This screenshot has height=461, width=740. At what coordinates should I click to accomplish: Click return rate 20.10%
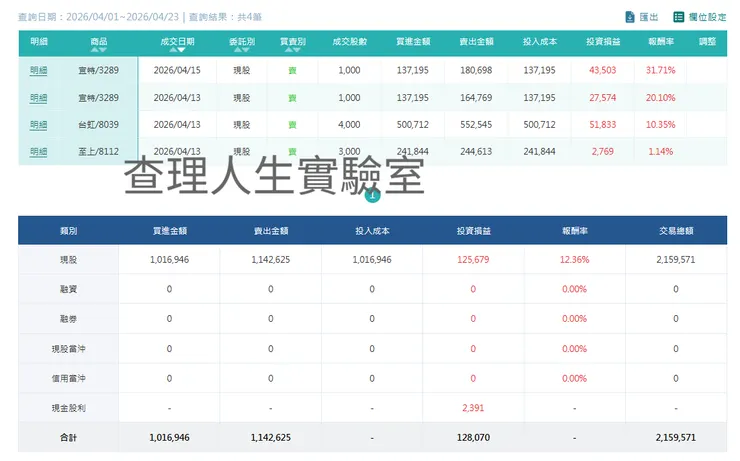click(661, 98)
